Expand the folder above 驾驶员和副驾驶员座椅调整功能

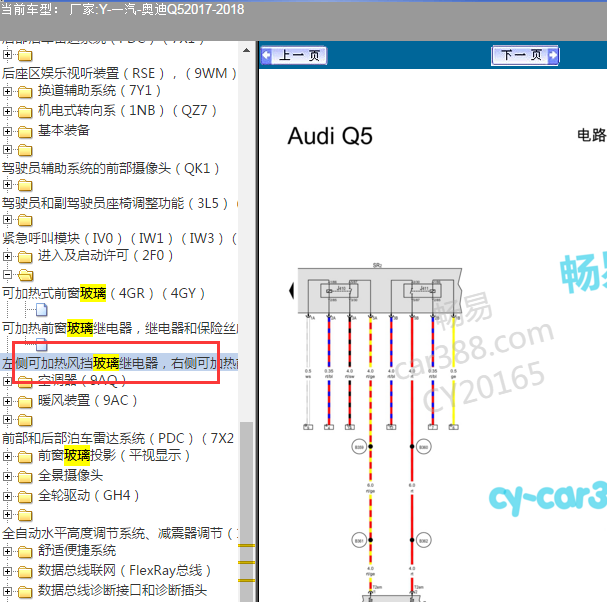(x=7, y=185)
